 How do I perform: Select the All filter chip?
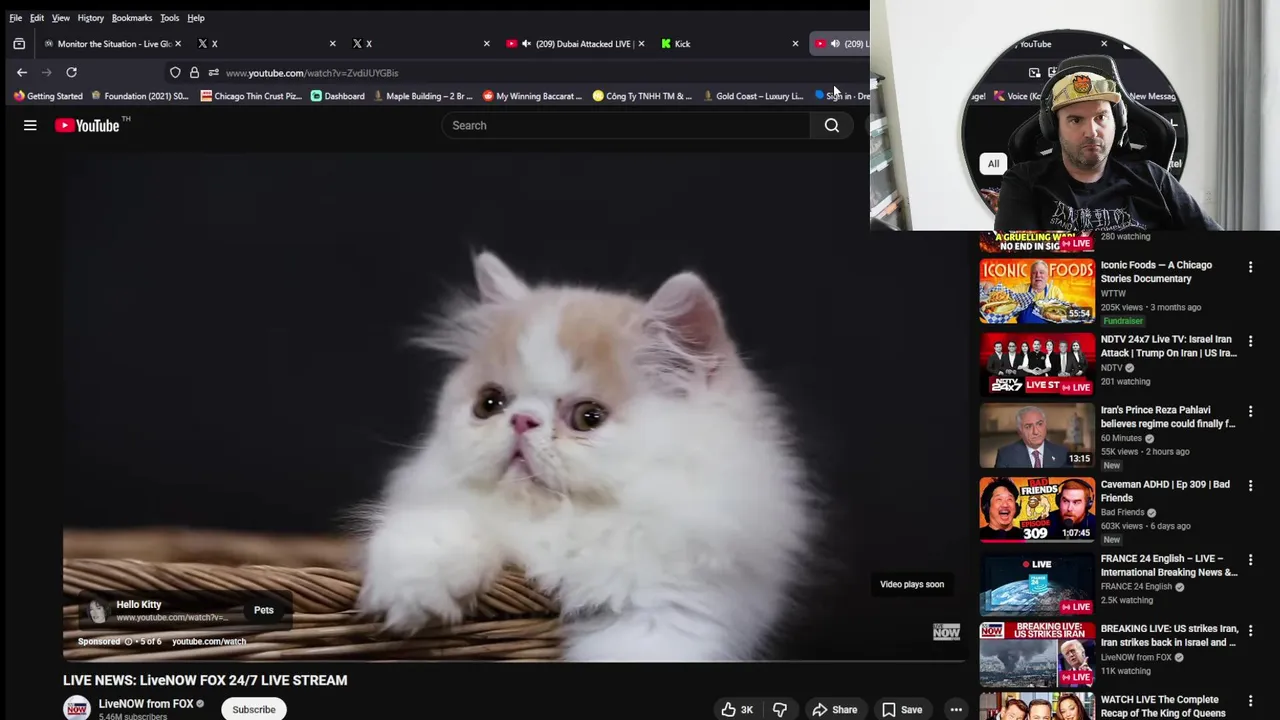993,164
